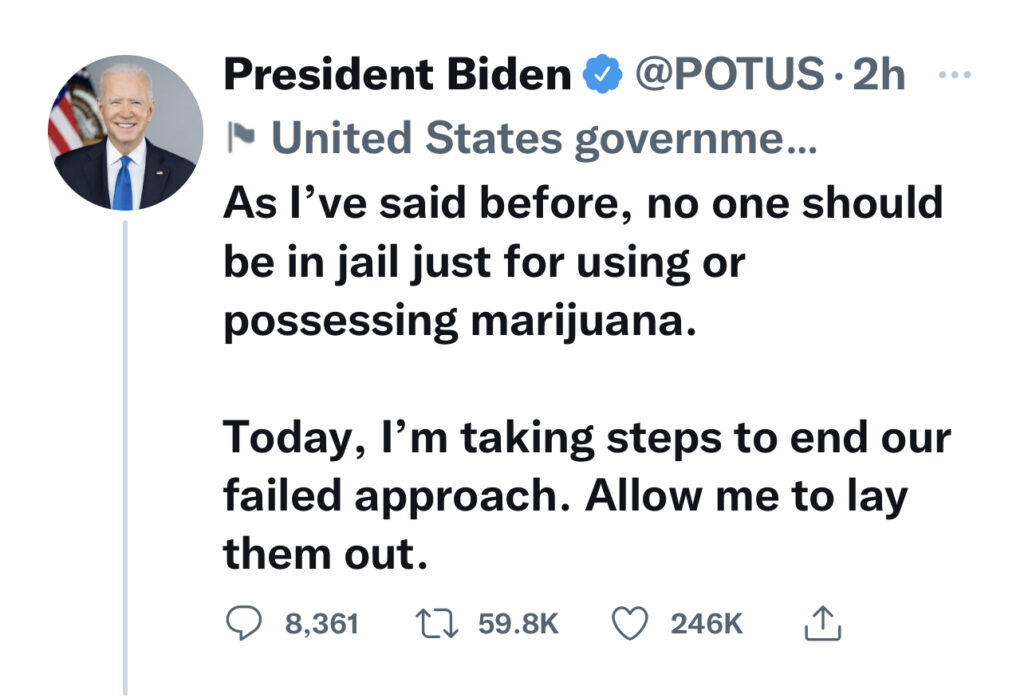Like the tweet with the heart icon

630,623
